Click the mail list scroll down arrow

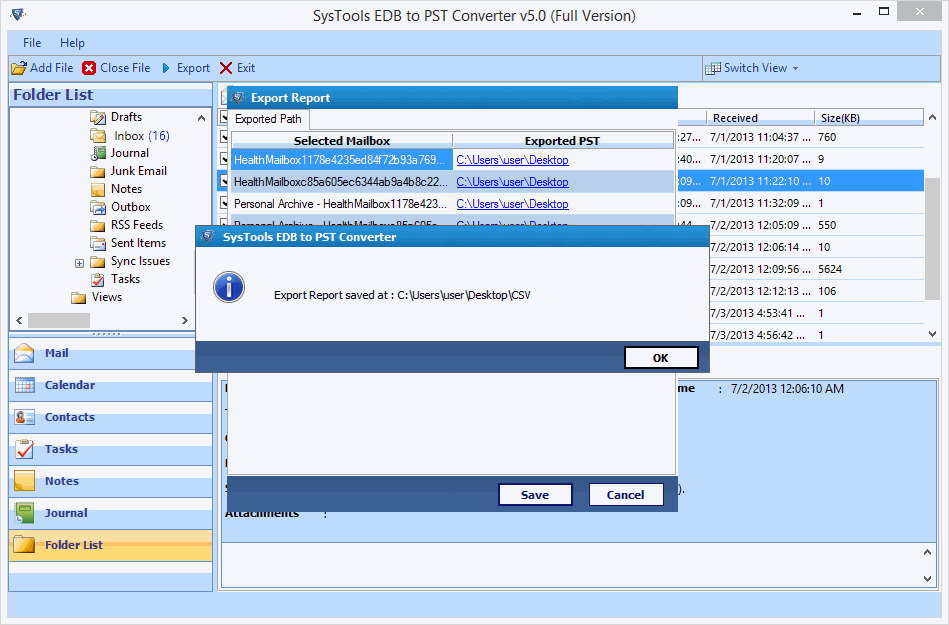click(x=932, y=333)
